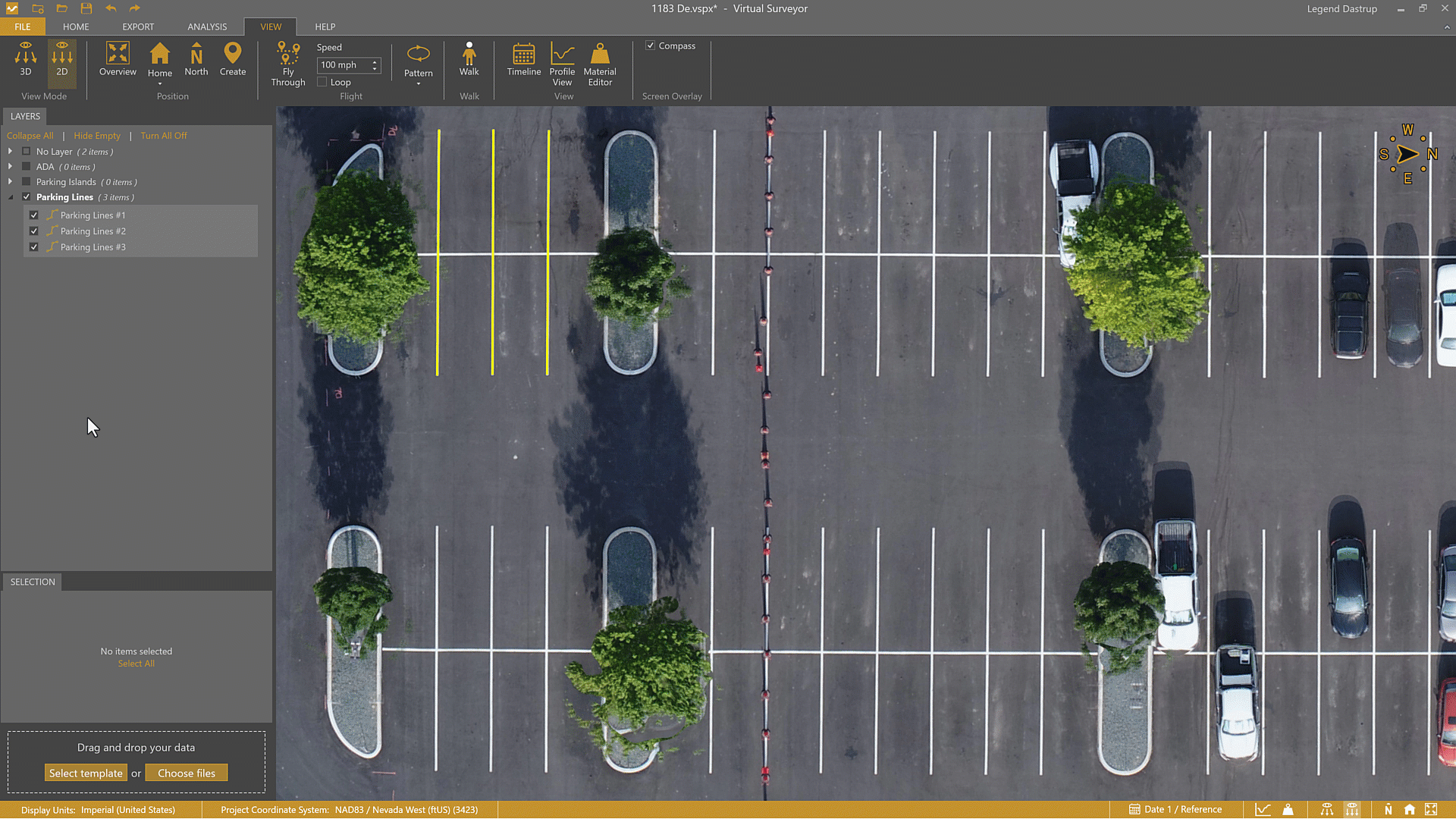Collapse the Parking Lines layer group
Image resolution: width=1456 pixels, height=819 pixels.
click(10, 197)
